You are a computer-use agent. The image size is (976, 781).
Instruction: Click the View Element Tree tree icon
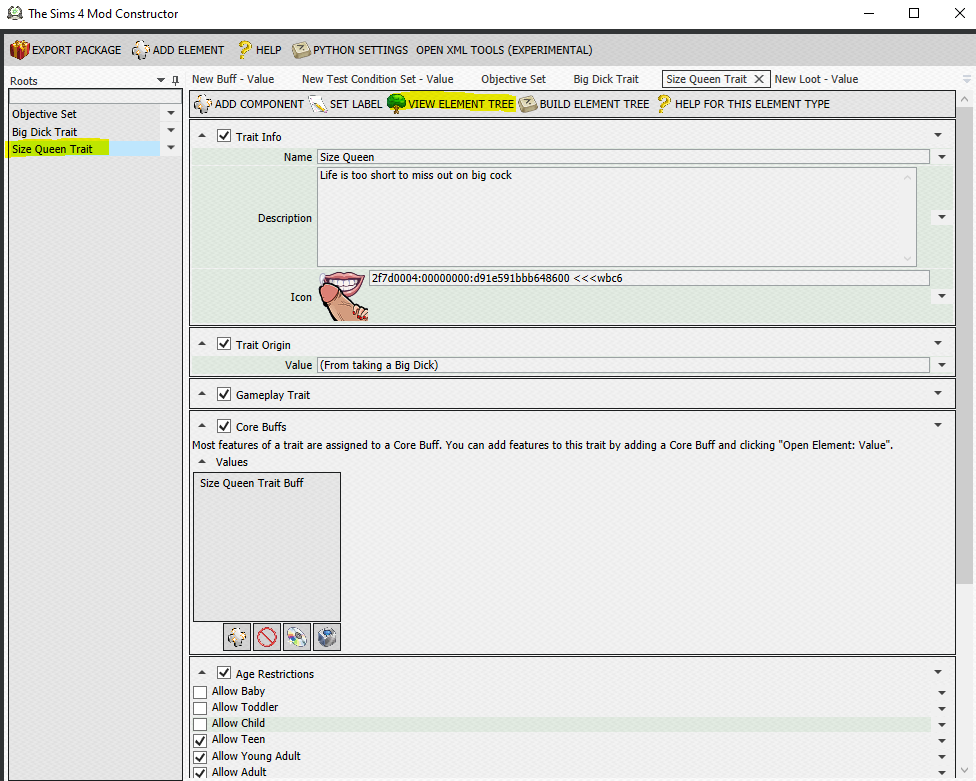396,104
